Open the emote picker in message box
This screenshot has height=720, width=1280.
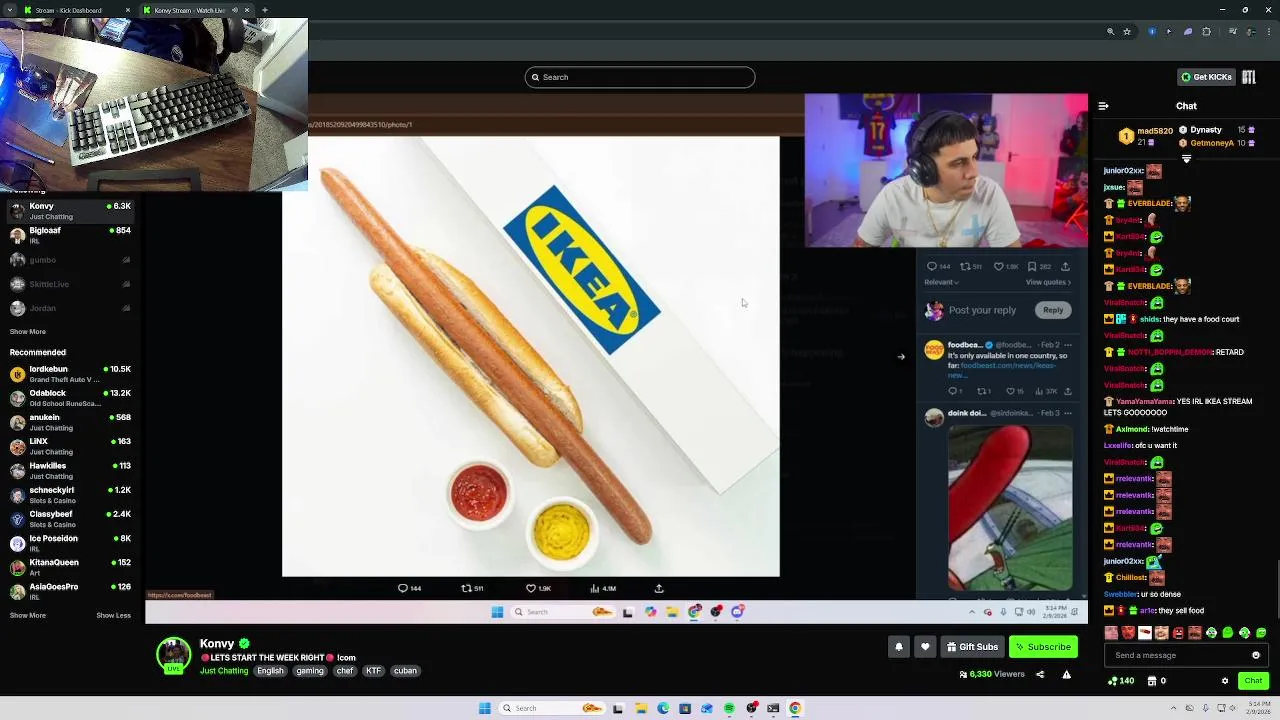[x=1256, y=655]
